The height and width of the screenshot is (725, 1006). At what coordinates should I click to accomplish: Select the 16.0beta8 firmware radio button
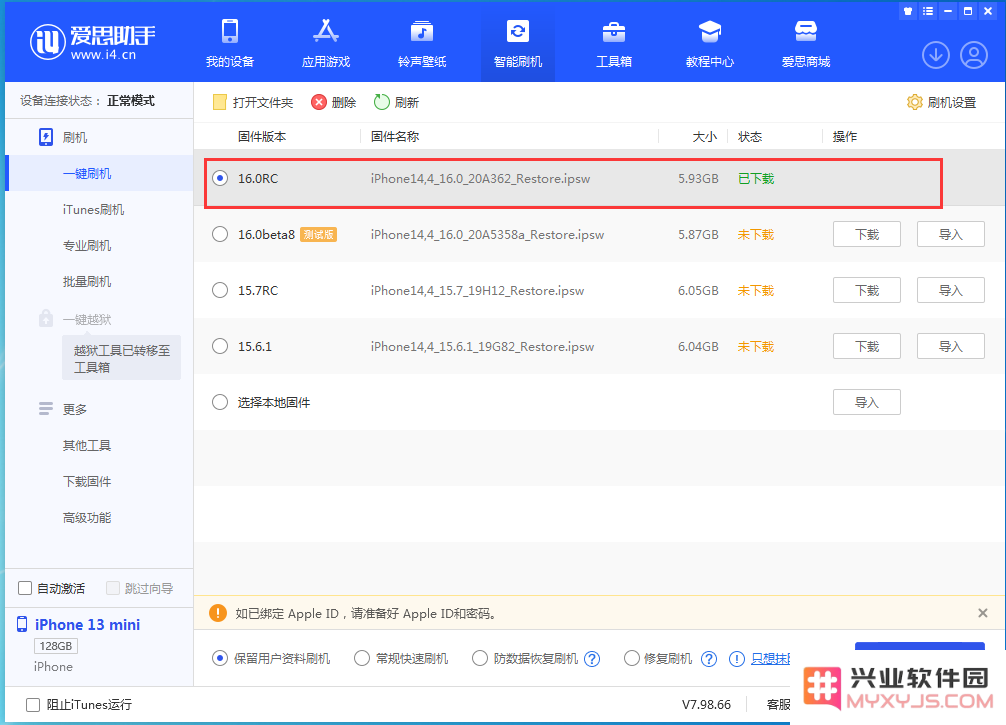(220, 234)
